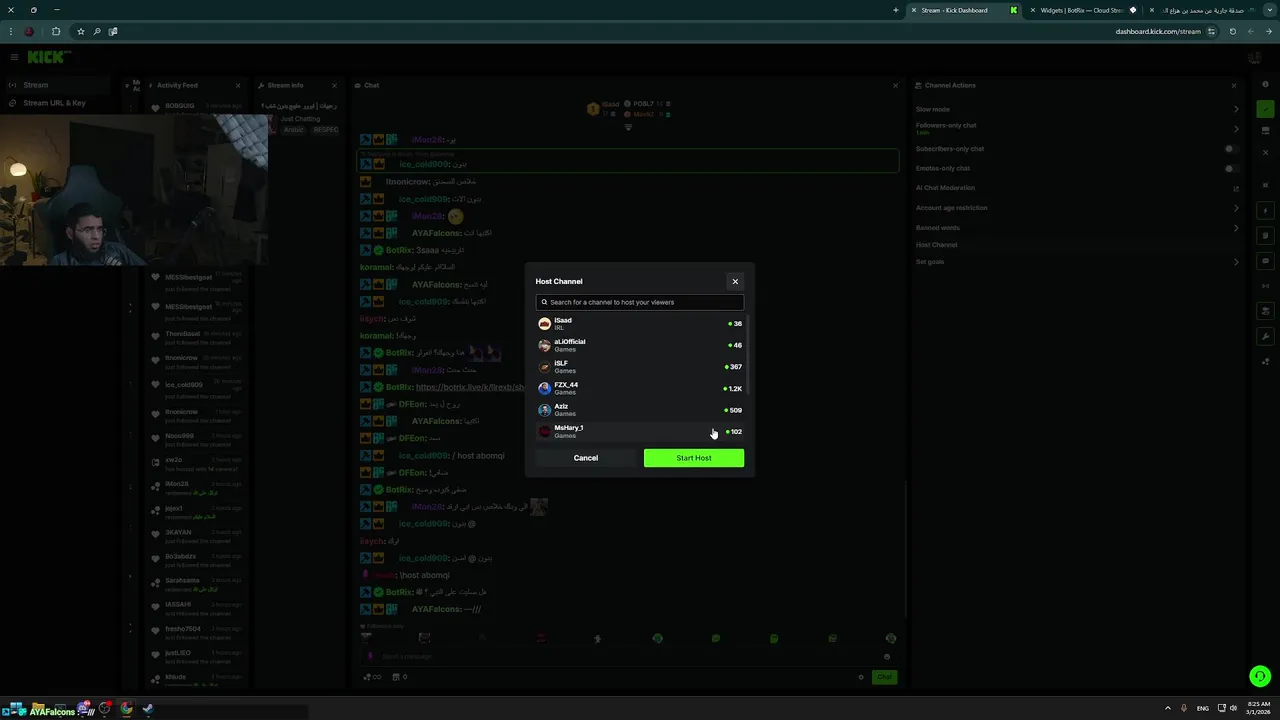Click the Cancel button
The image size is (1280, 720).
coord(586,458)
